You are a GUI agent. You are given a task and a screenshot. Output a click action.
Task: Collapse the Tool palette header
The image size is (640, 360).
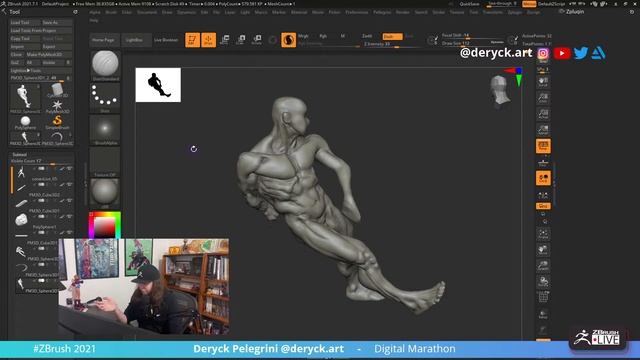tap(14, 12)
